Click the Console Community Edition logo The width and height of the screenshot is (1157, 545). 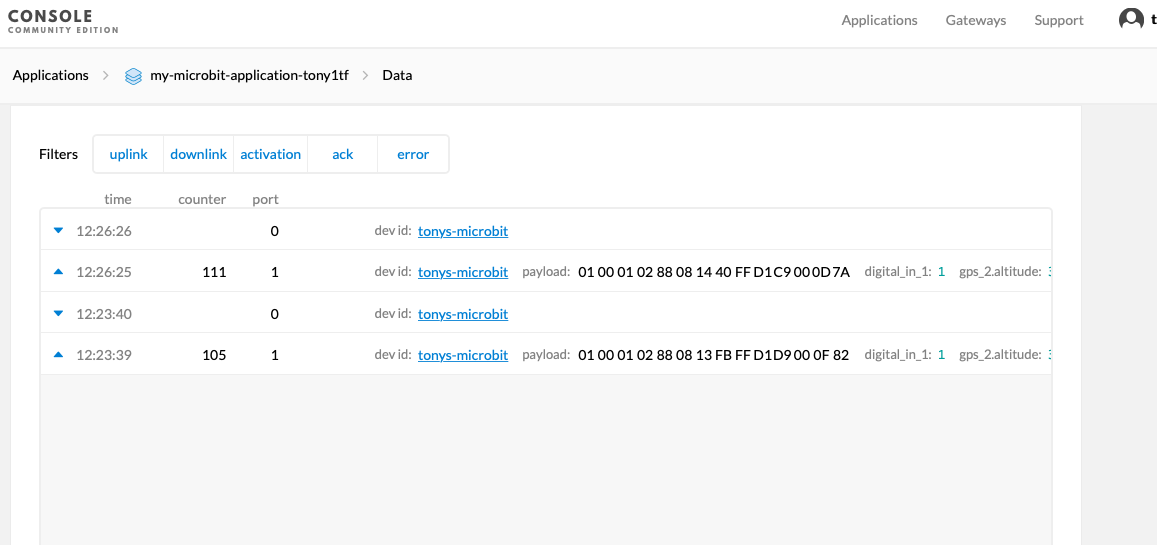[x=63, y=21]
